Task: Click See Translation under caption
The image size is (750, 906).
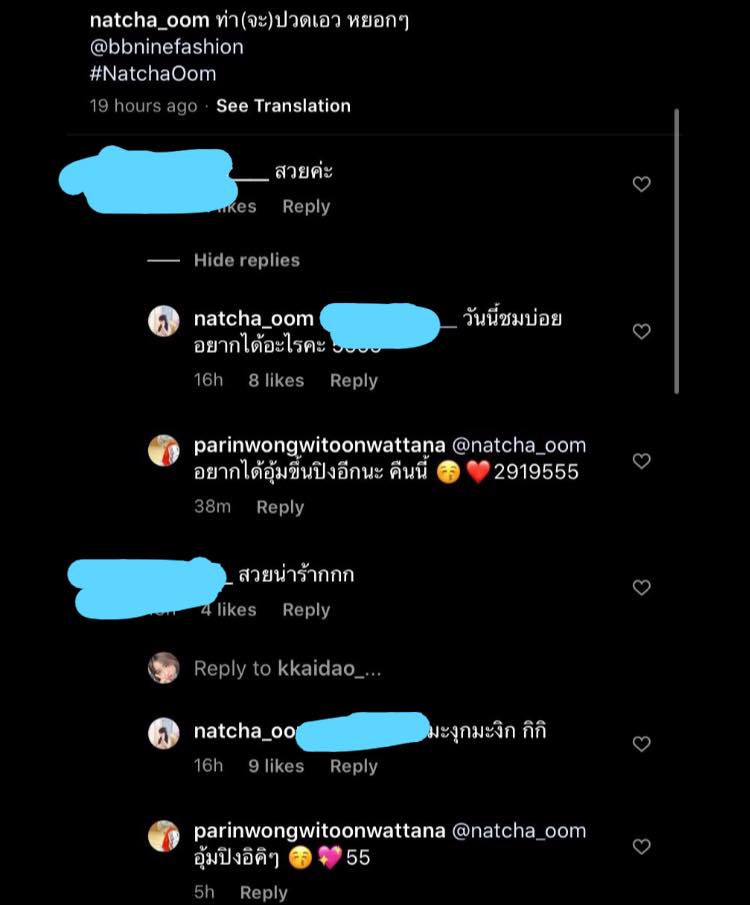Action: 283,106
